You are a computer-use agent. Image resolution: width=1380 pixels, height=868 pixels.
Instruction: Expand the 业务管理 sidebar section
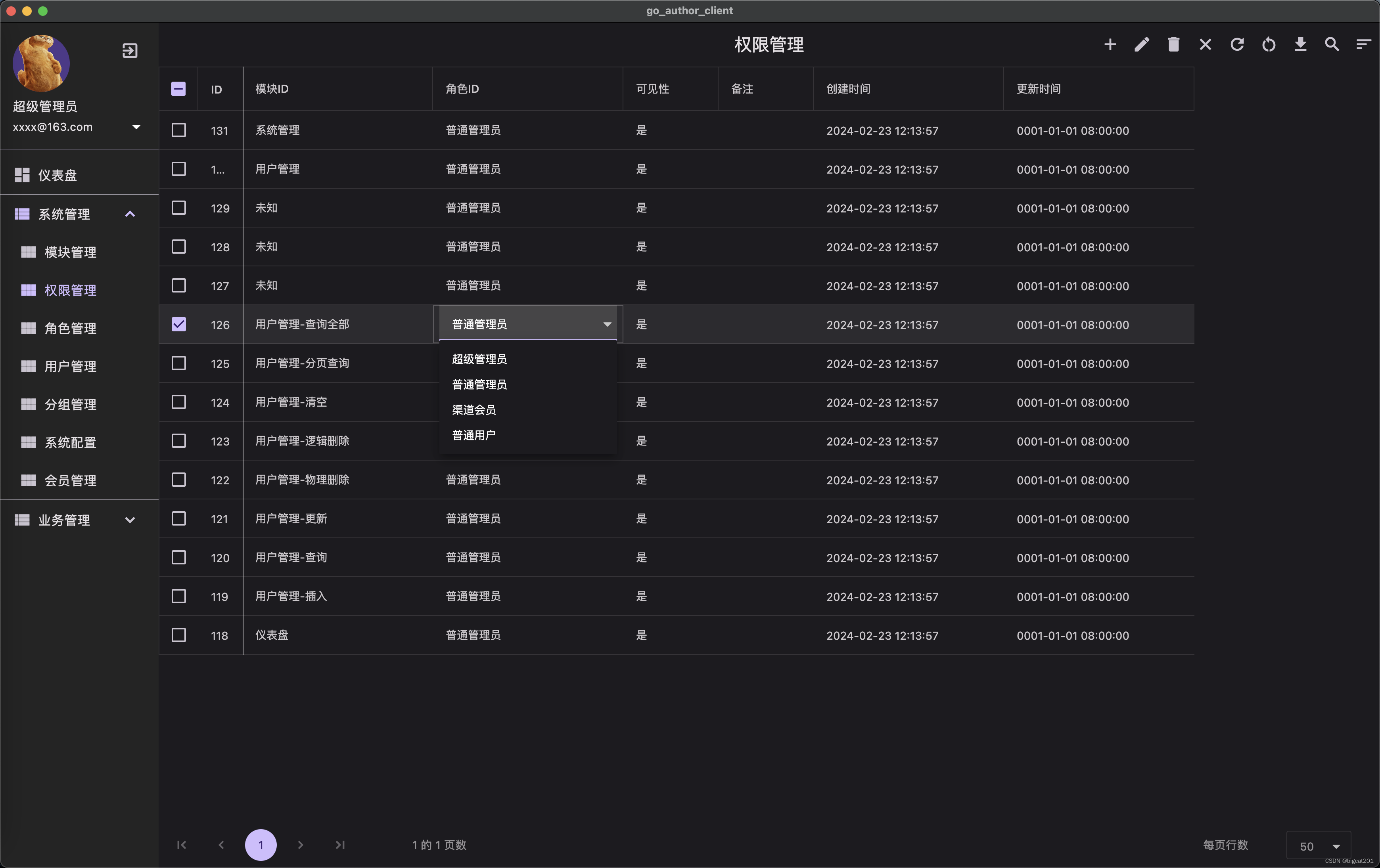tap(130, 520)
